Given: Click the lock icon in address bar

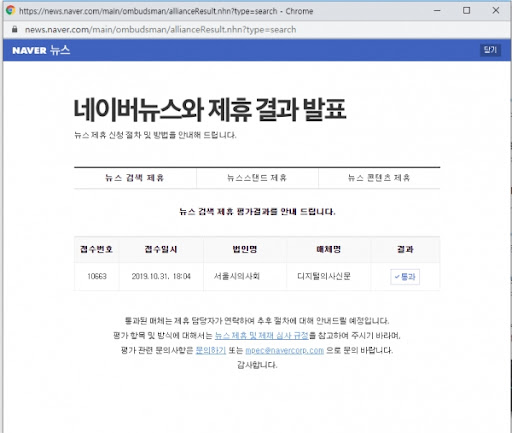Looking at the screenshot, I should (x=15, y=29).
